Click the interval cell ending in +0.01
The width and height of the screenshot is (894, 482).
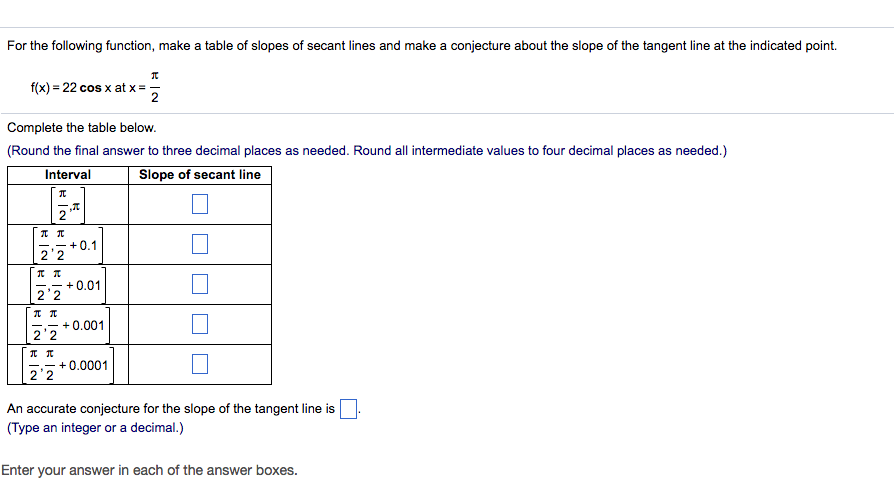(x=67, y=285)
